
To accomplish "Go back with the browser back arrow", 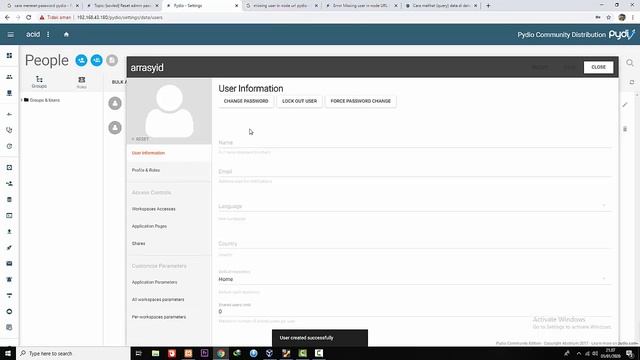I will [x=7, y=18].
